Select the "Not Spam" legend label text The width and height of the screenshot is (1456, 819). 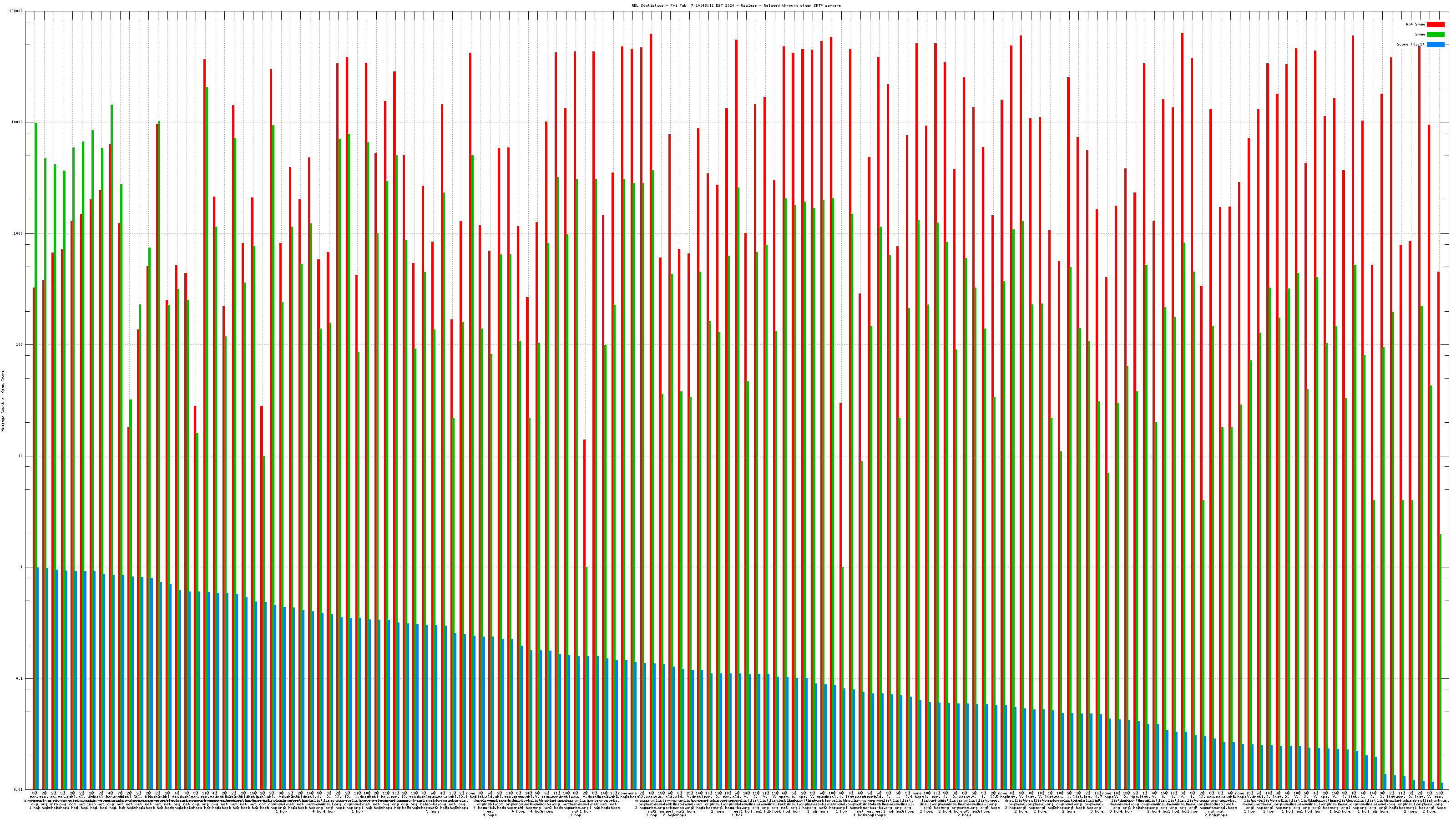coord(1416,24)
